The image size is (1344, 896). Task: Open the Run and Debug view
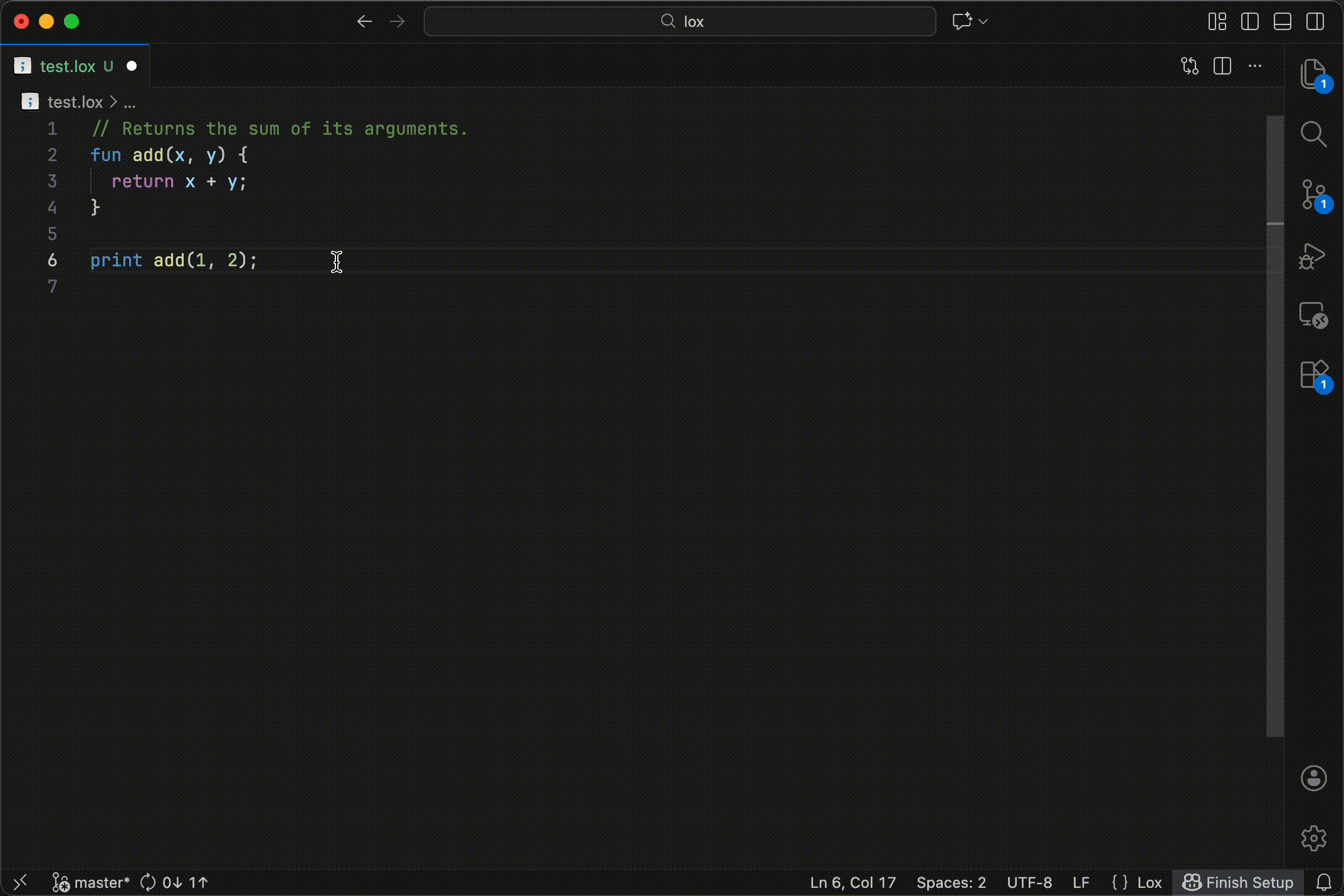(x=1314, y=256)
